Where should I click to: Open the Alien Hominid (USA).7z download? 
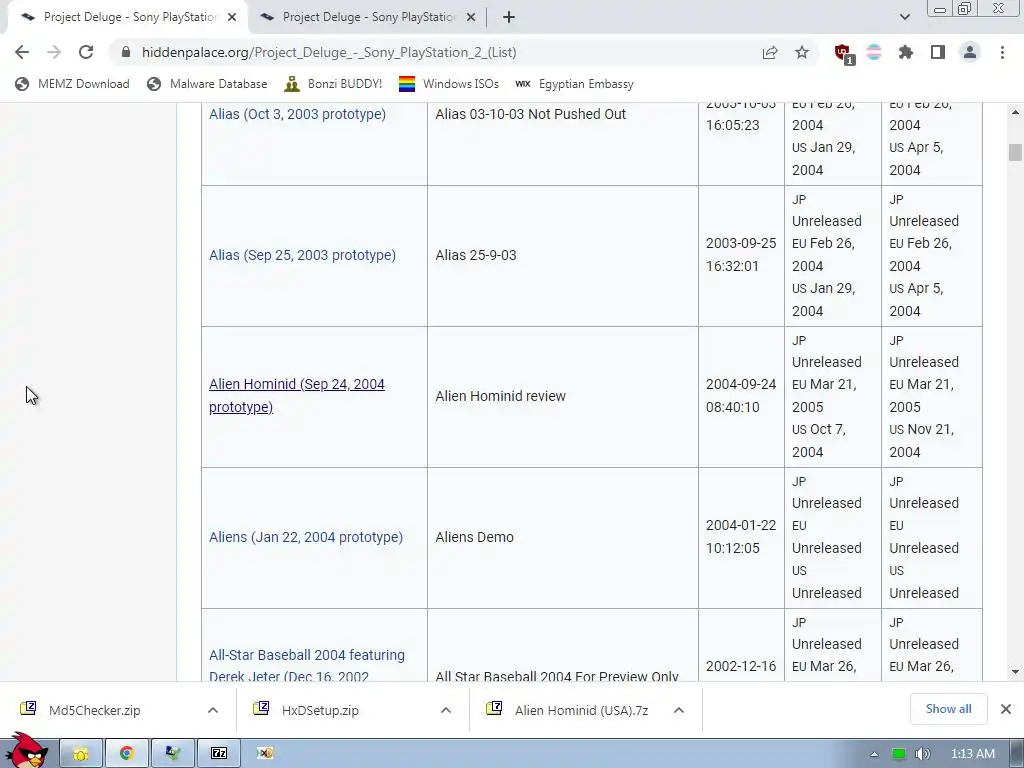(x=581, y=710)
